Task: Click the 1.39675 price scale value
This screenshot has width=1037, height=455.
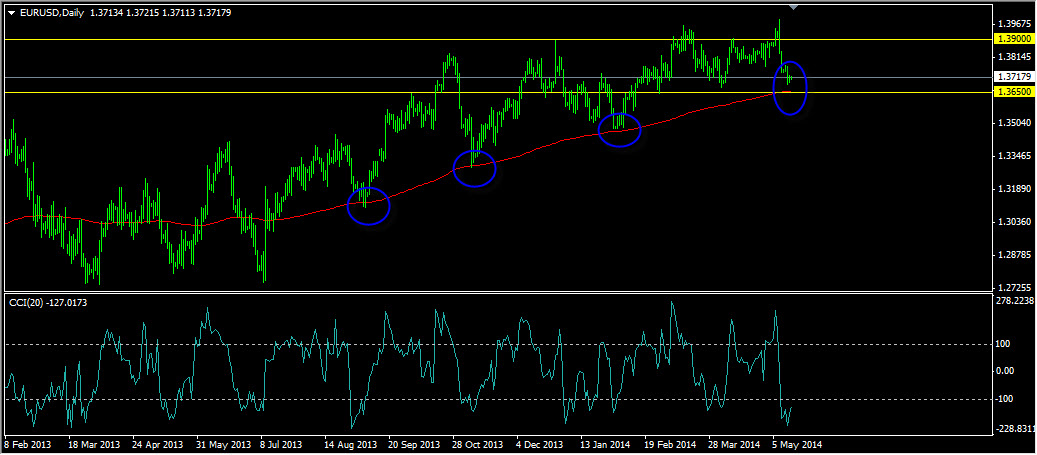Action: click(x=1016, y=24)
